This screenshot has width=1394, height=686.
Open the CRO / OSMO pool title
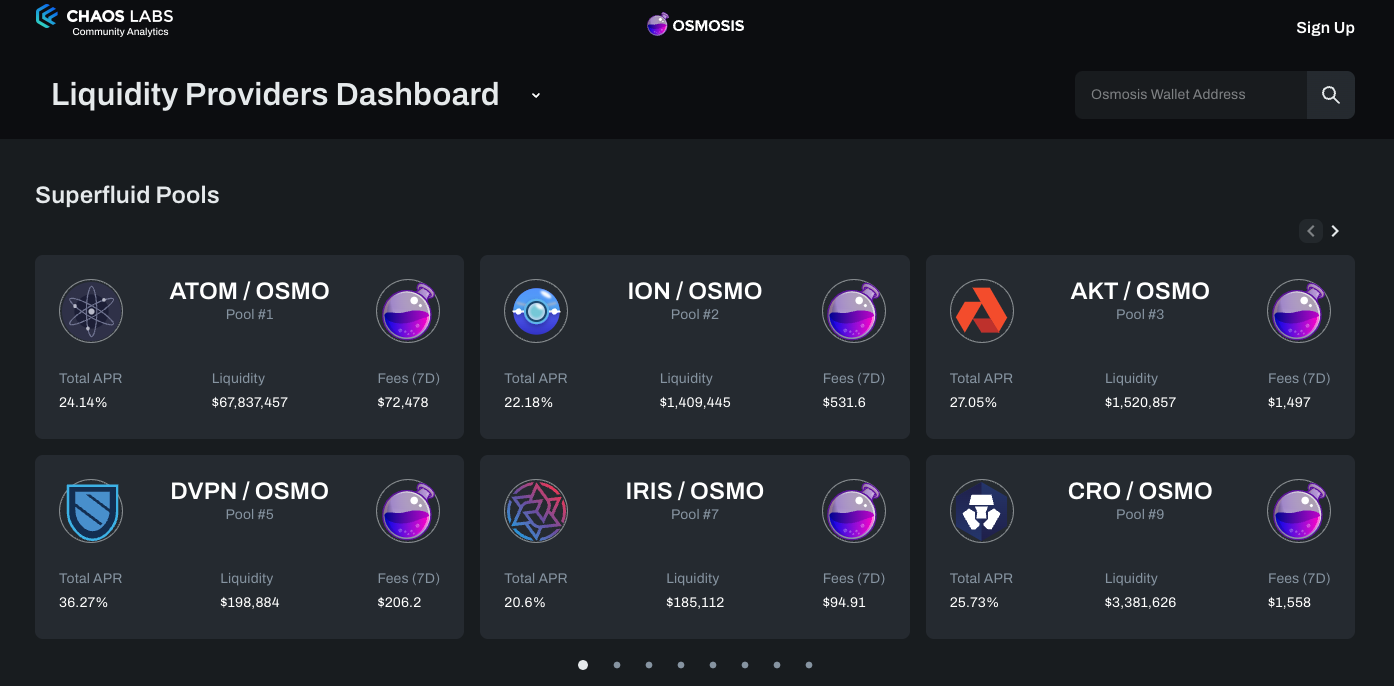pos(1140,491)
